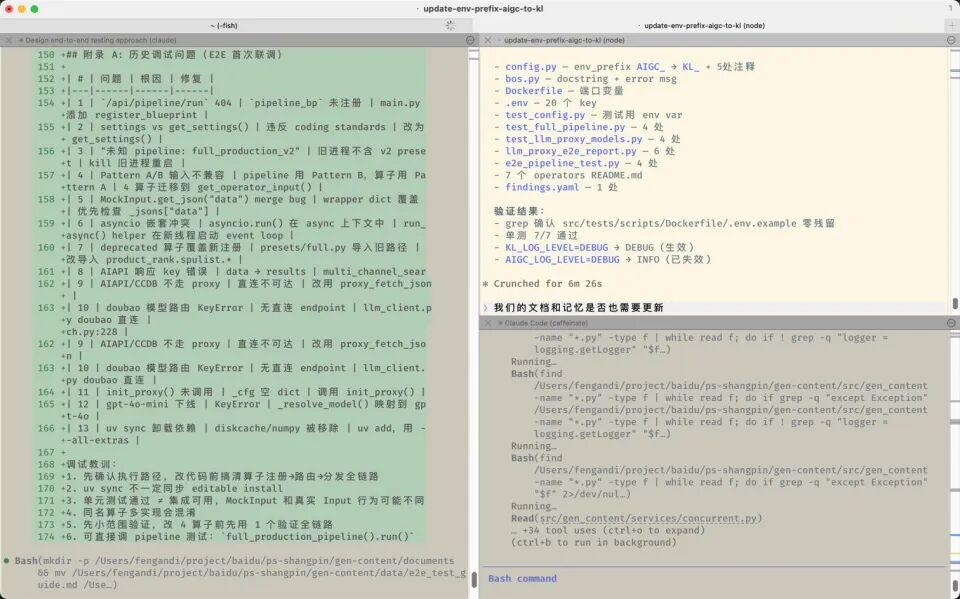Close the Claude Code (caffeinate) pane

487,323
